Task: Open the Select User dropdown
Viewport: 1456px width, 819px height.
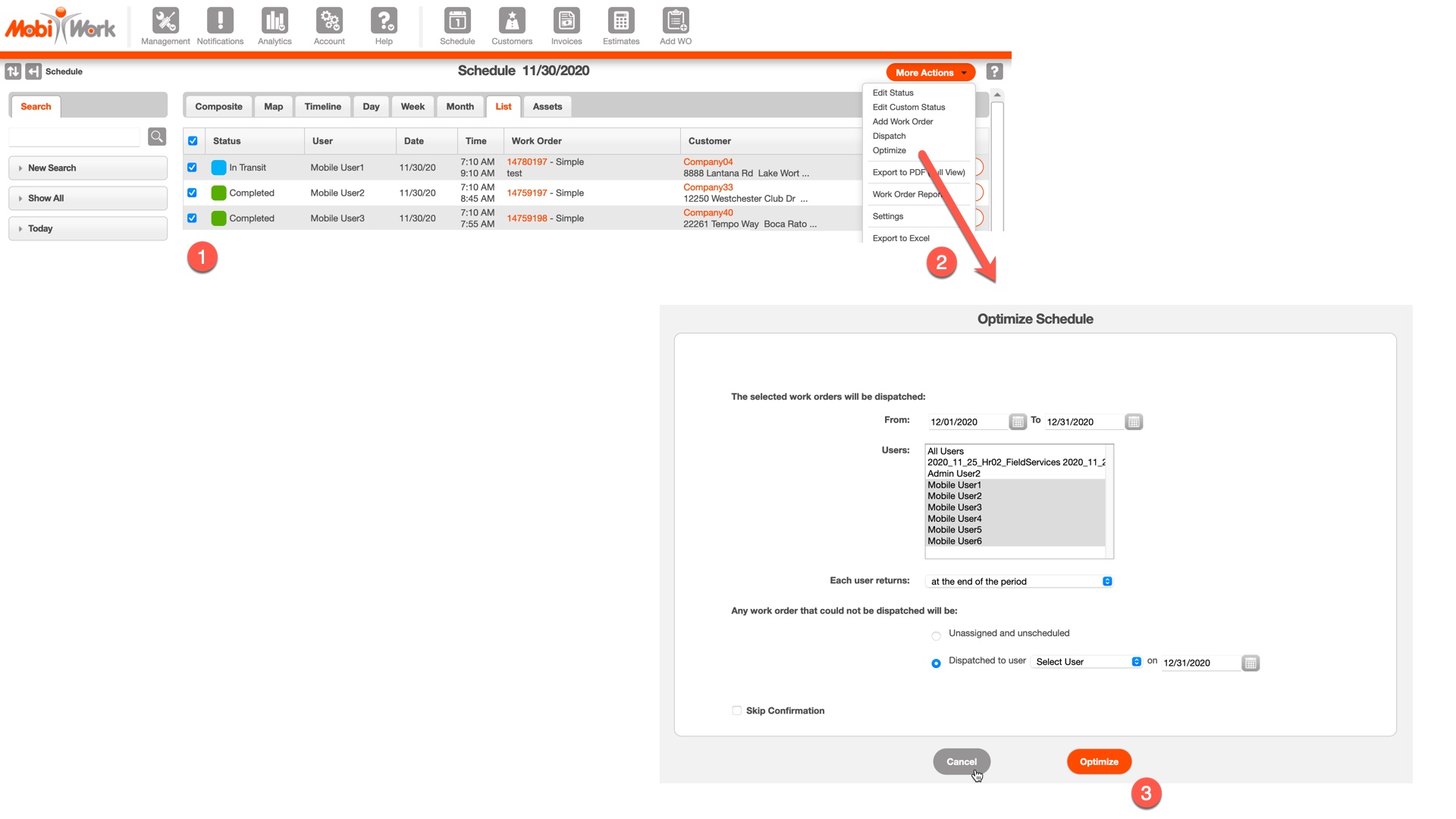Action: (1087, 662)
